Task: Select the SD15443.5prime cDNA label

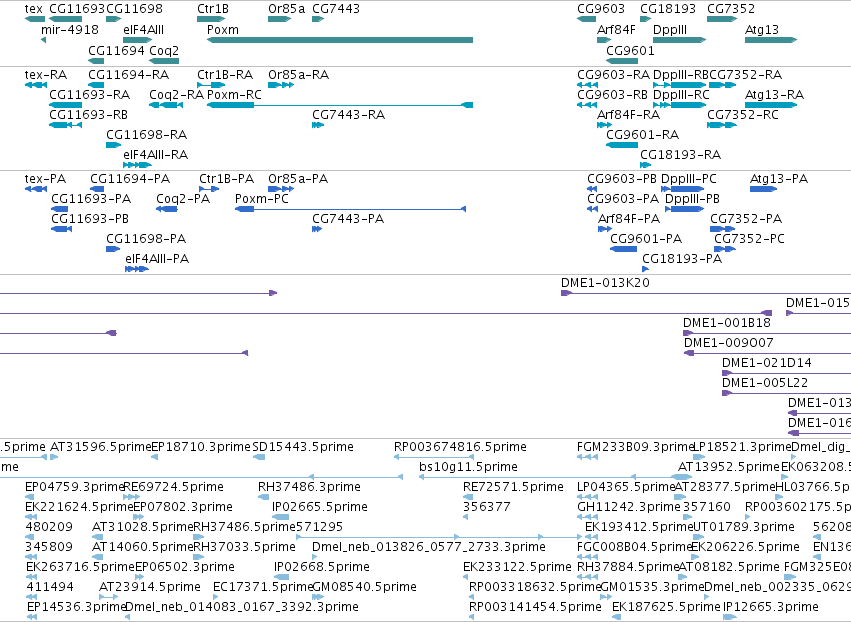Action: (x=303, y=447)
